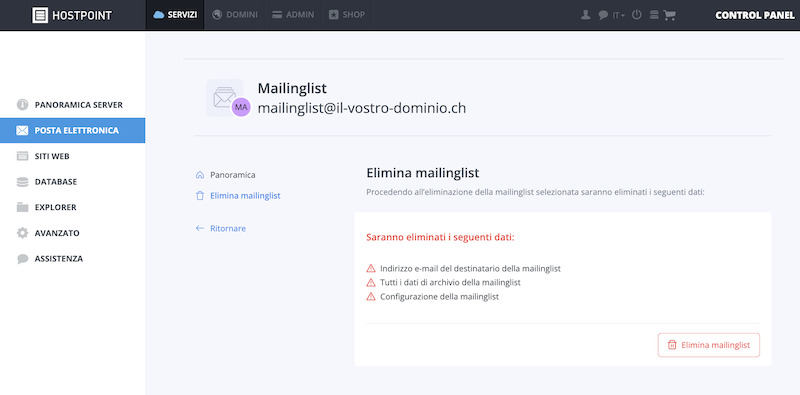The height and width of the screenshot is (395, 800).
Task: Click the mailinglist envelope icon
Action: coord(224,97)
